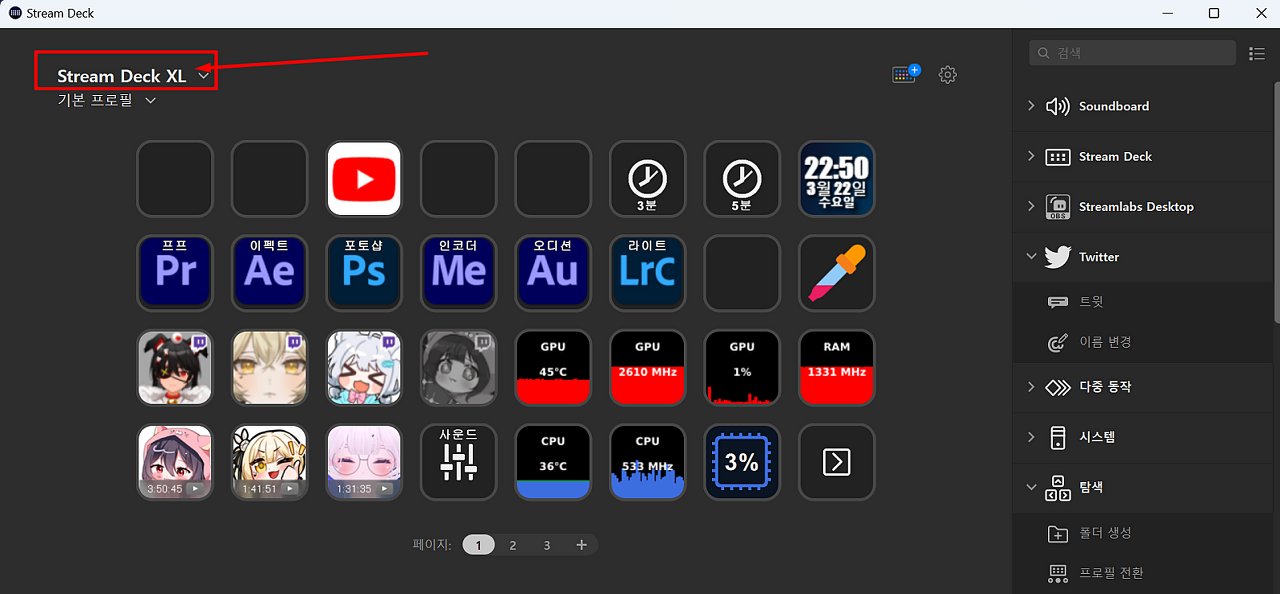
Task: Click the YouTube key on the deck
Action: [364, 179]
